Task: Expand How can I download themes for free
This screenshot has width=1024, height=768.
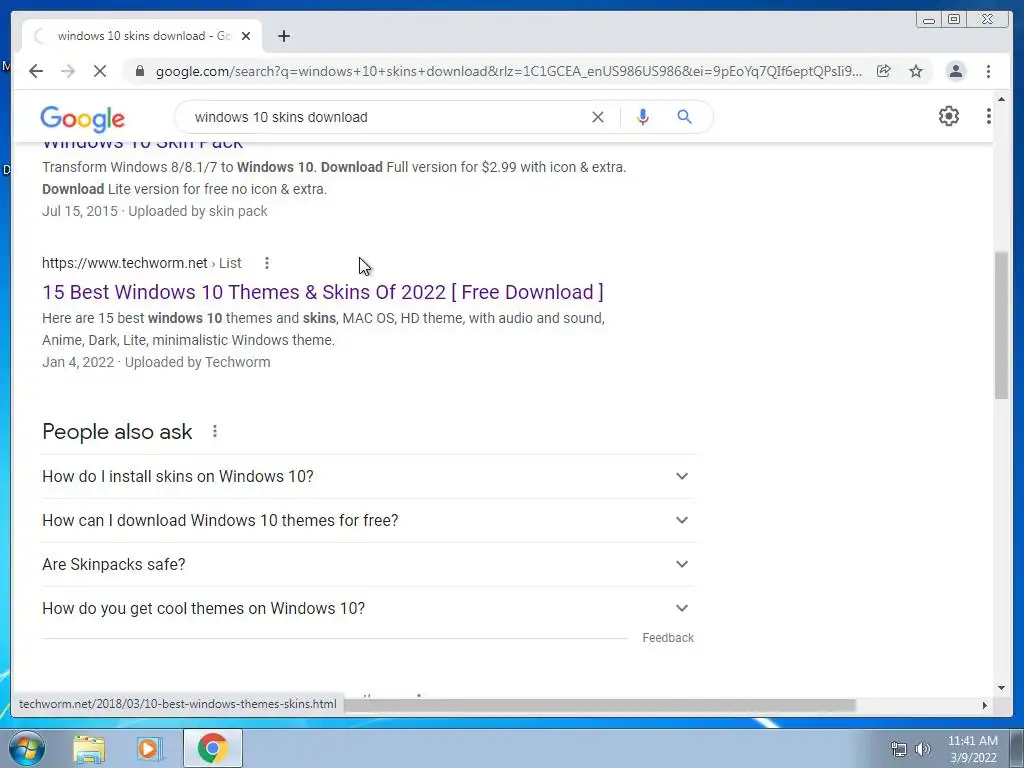Action: [x=368, y=520]
